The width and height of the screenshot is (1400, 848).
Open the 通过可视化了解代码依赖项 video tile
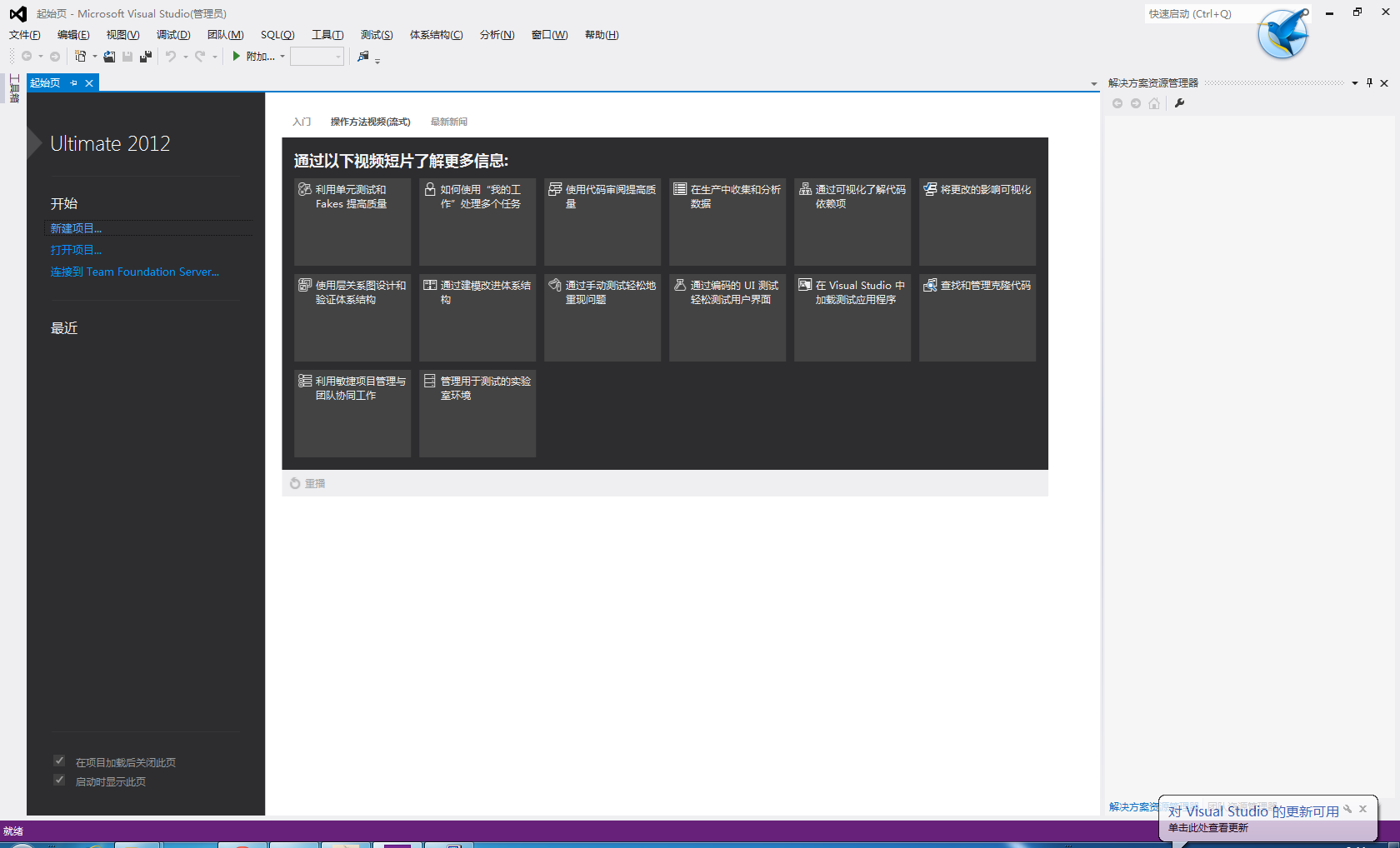852,222
